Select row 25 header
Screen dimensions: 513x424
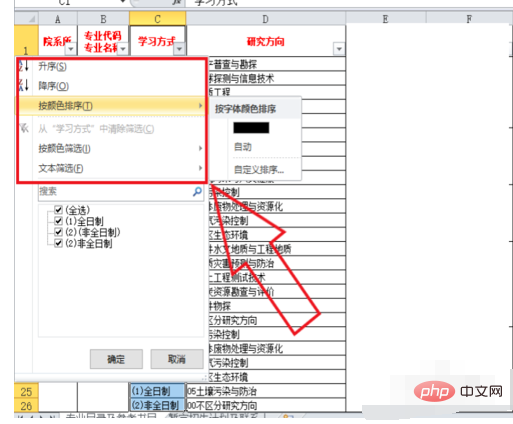pos(26,391)
